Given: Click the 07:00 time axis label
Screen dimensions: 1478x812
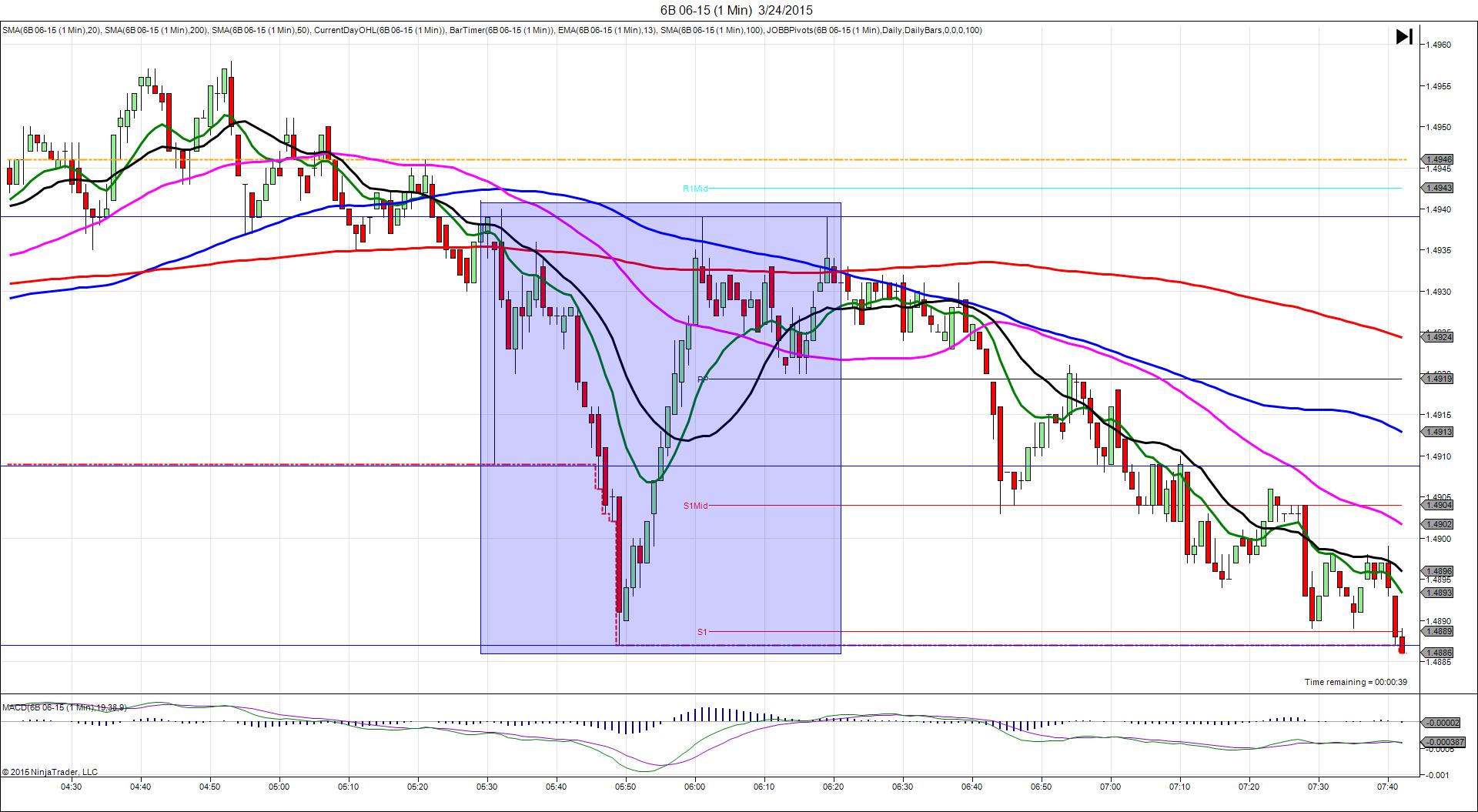Looking at the screenshot, I should coord(1111,787).
